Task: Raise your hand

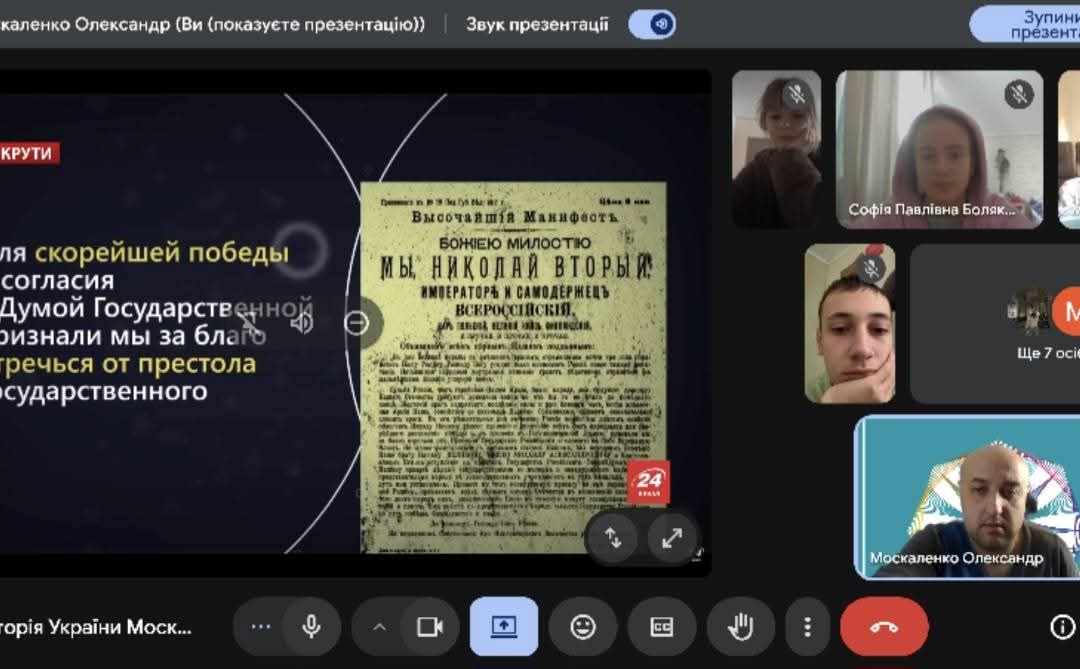Action: tap(740, 626)
